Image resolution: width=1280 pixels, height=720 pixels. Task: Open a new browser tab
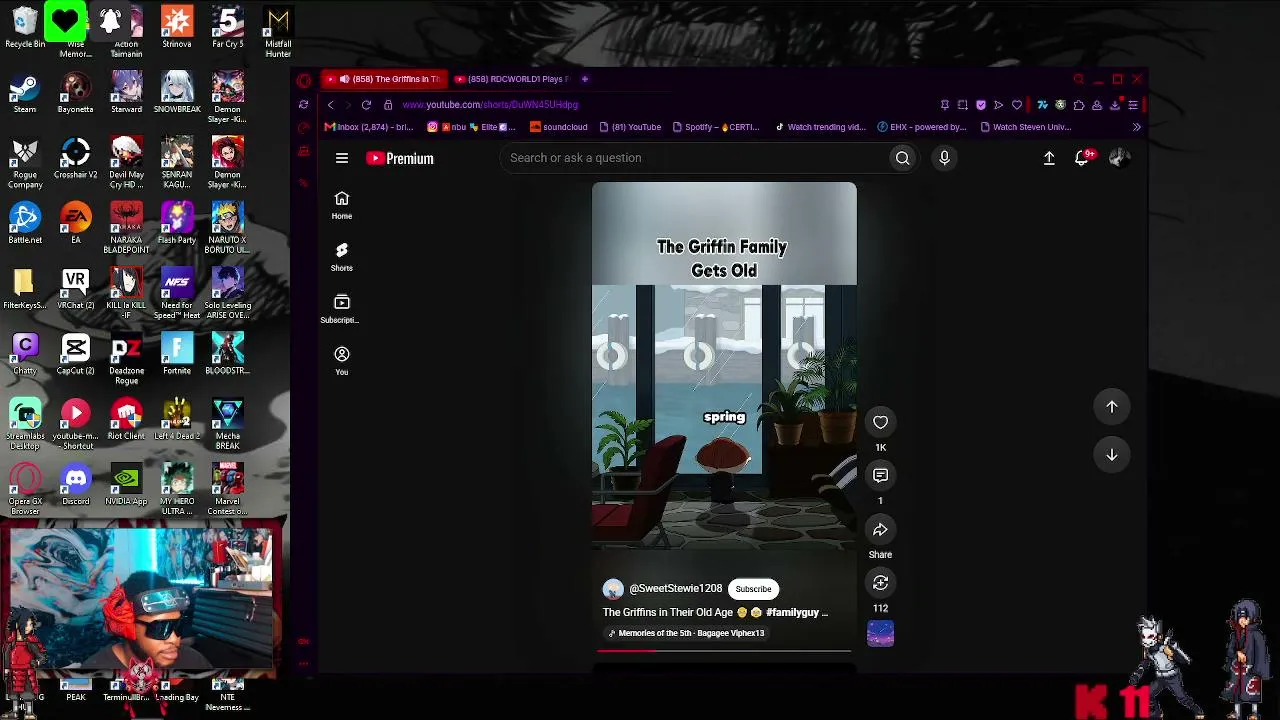click(585, 79)
